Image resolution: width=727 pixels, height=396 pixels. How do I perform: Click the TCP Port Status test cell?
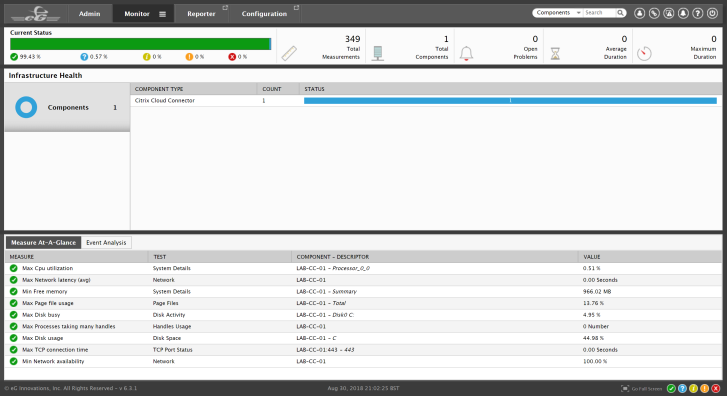(x=172, y=349)
